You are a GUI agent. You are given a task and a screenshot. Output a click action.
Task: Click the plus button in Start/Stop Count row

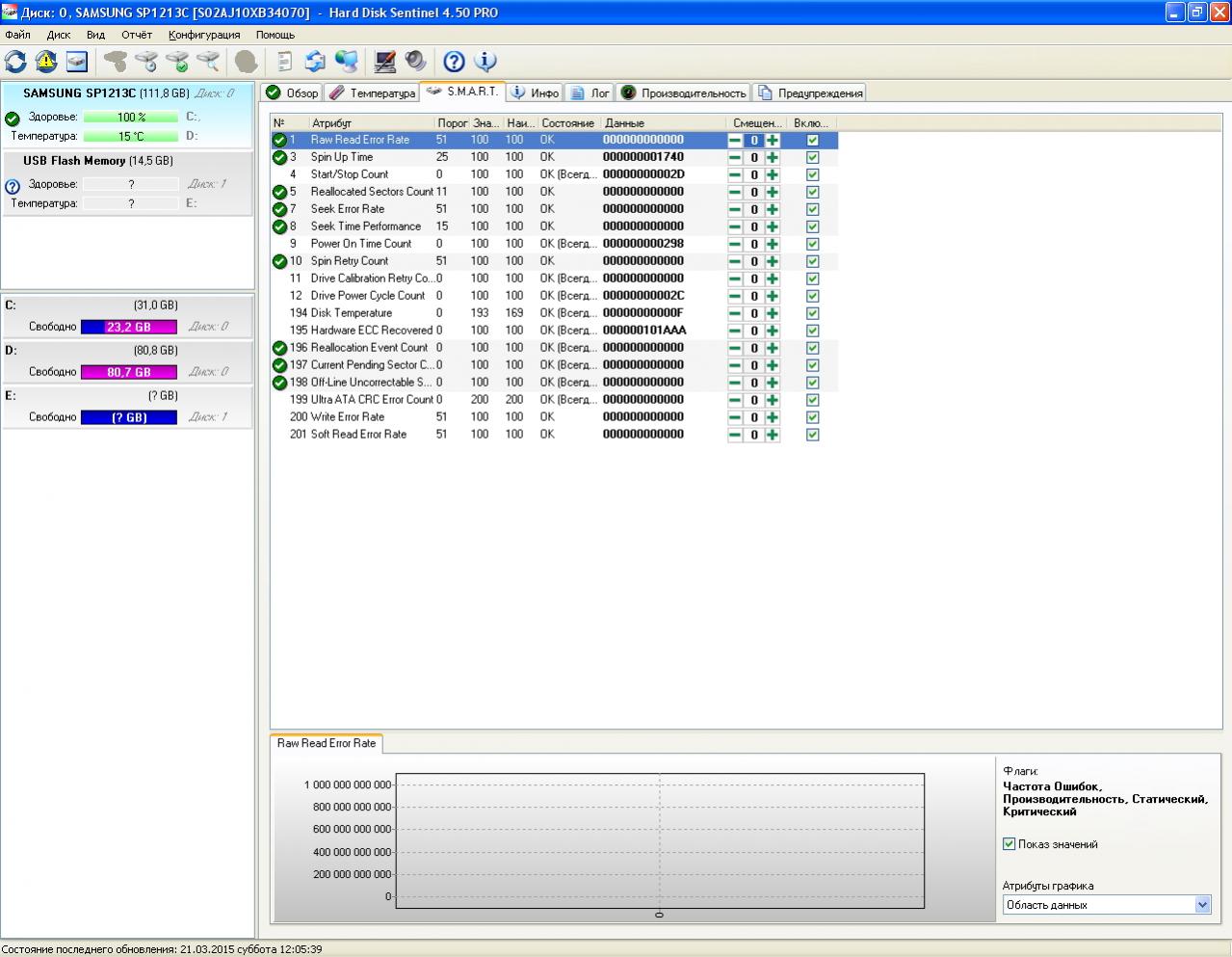[773, 174]
